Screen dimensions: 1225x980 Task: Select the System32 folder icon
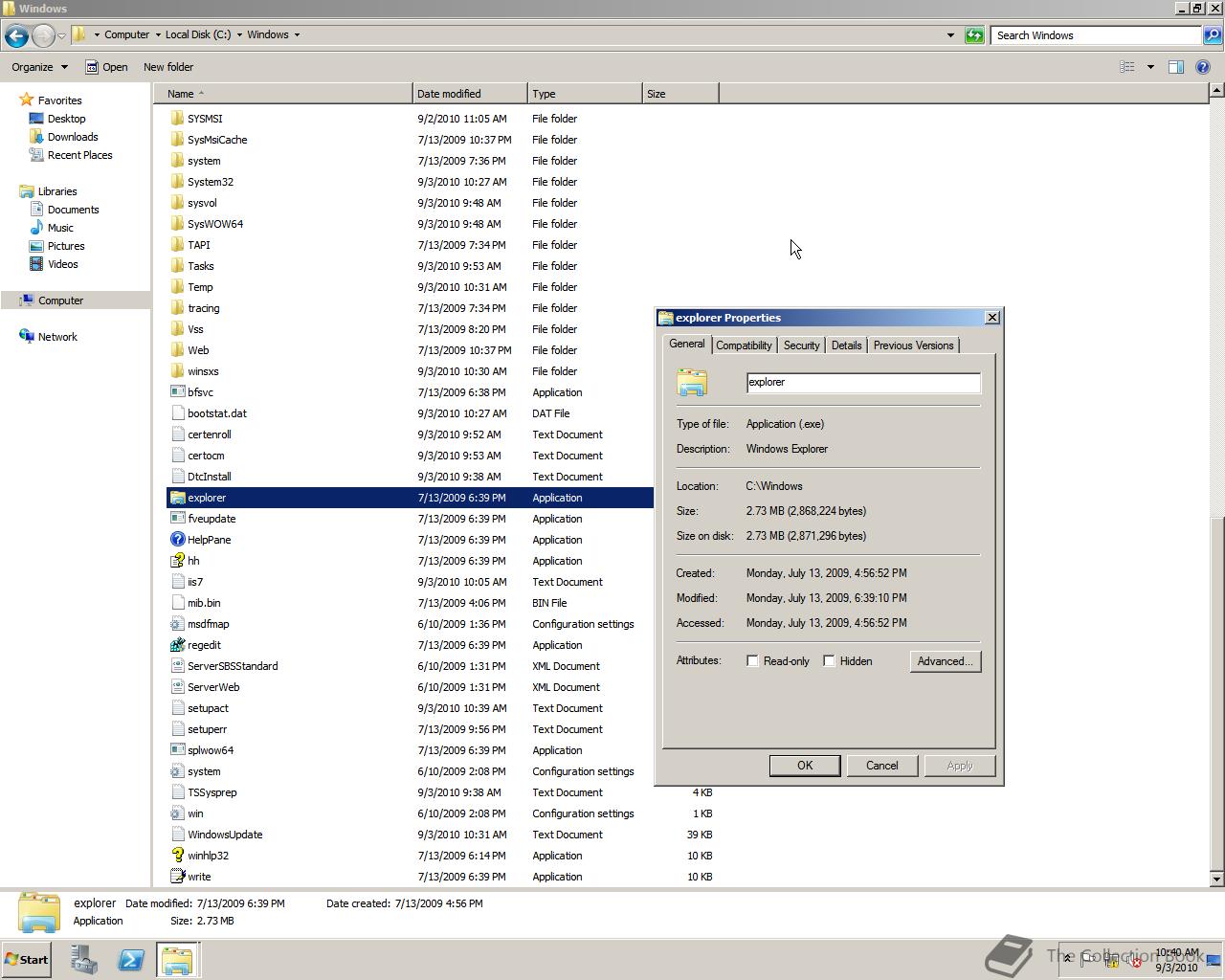tap(177, 182)
